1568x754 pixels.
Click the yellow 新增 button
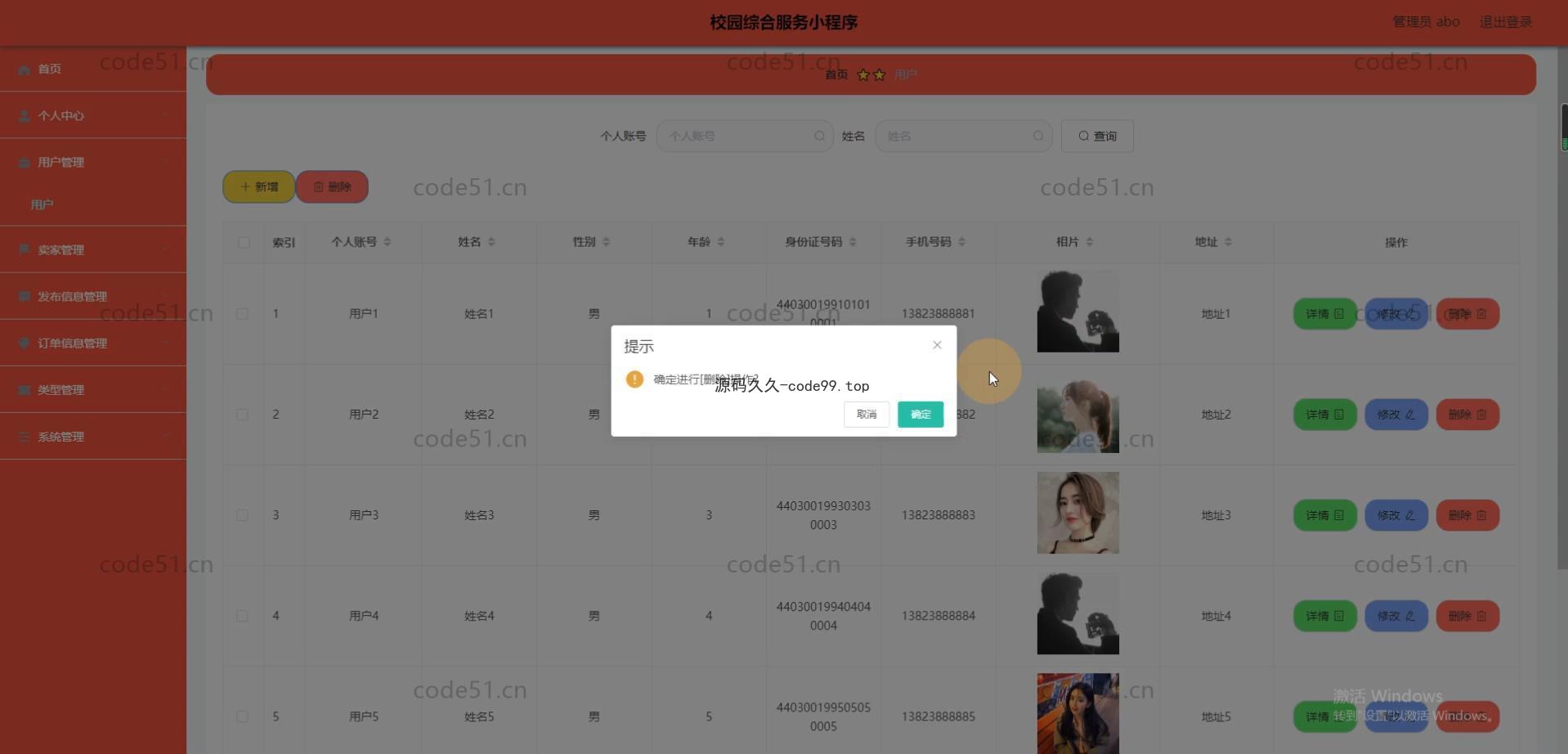258,186
